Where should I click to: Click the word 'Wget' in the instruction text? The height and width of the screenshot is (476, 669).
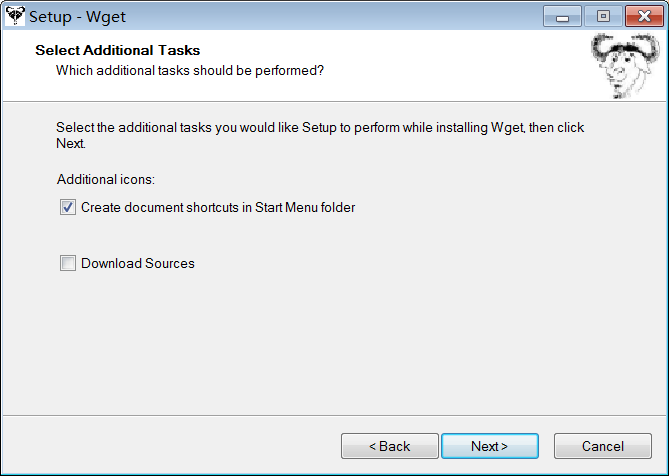point(508,128)
